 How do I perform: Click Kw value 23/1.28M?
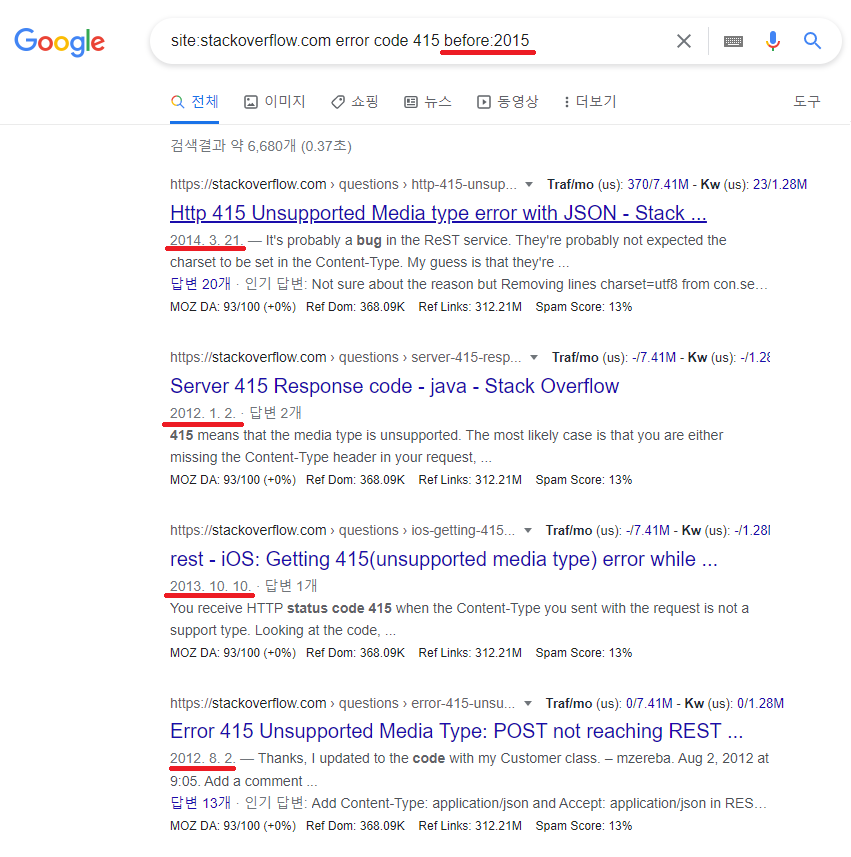pyautogui.click(x=780, y=185)
